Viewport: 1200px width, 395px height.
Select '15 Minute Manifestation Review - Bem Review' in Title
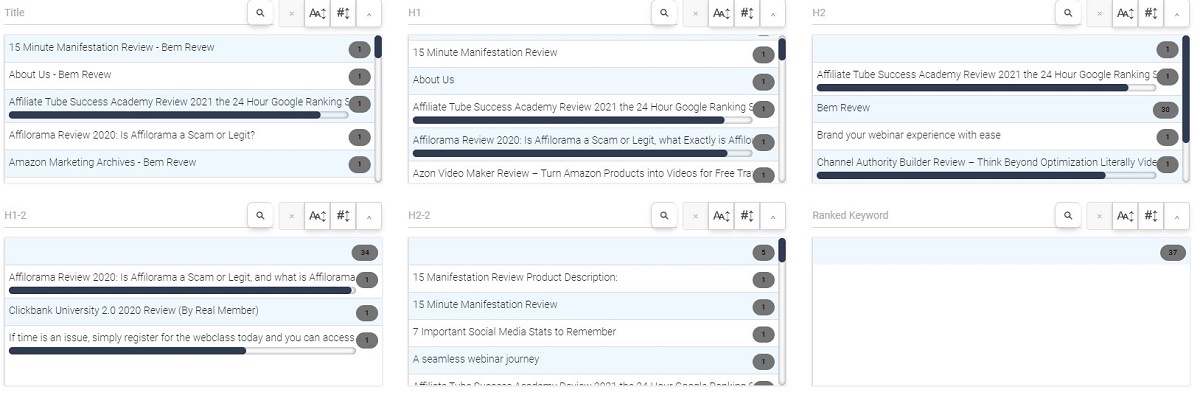[x=190, y=49]
